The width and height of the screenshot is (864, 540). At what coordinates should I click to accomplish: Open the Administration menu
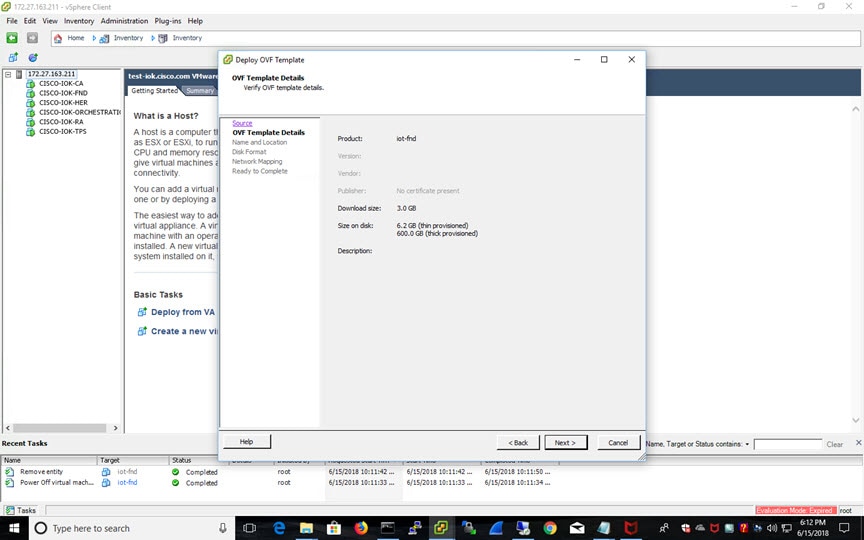click(124, 21)
